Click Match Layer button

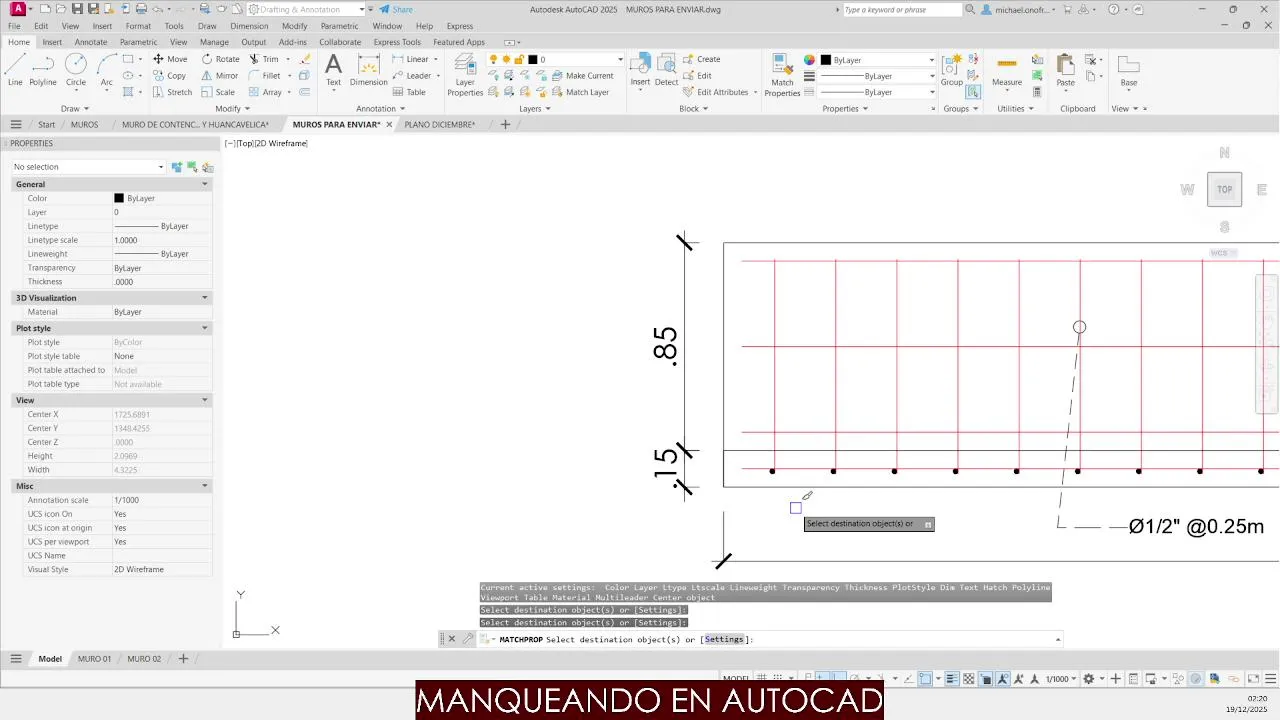coord(580,92)
